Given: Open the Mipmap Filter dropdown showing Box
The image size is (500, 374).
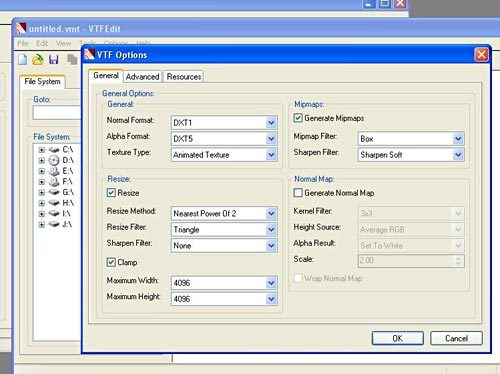Looking at the screenshot, I should (x=411, y=139).
